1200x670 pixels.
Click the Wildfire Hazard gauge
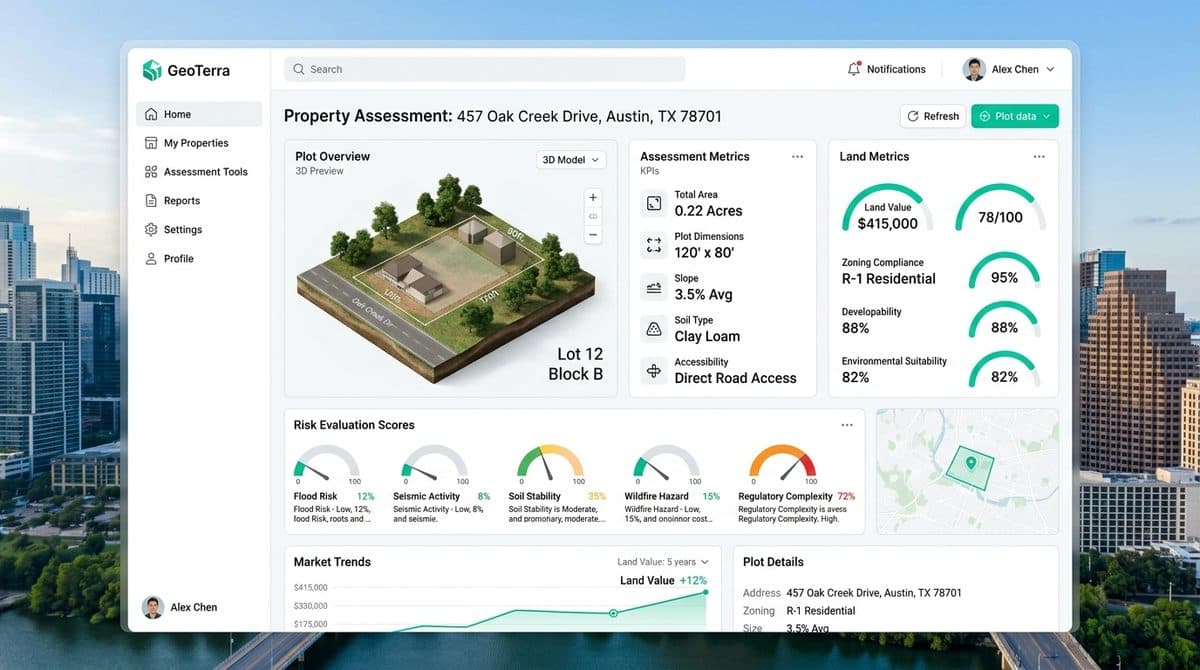(x=666, y=463)
